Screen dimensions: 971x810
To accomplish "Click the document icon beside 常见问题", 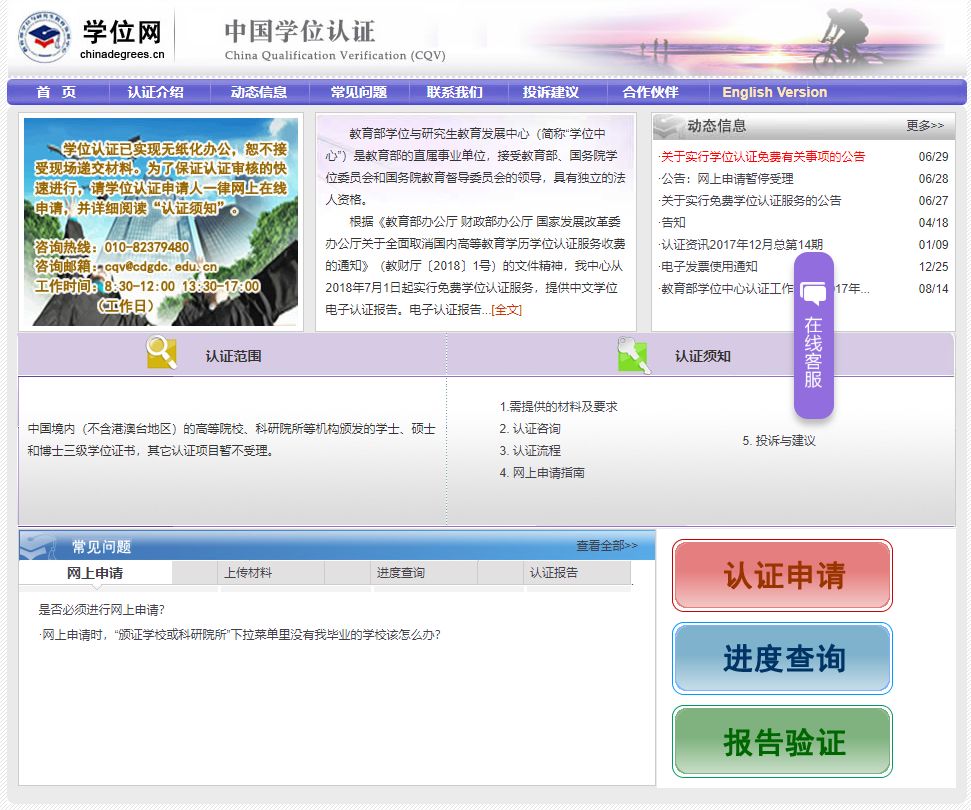I will coord(41,543).
